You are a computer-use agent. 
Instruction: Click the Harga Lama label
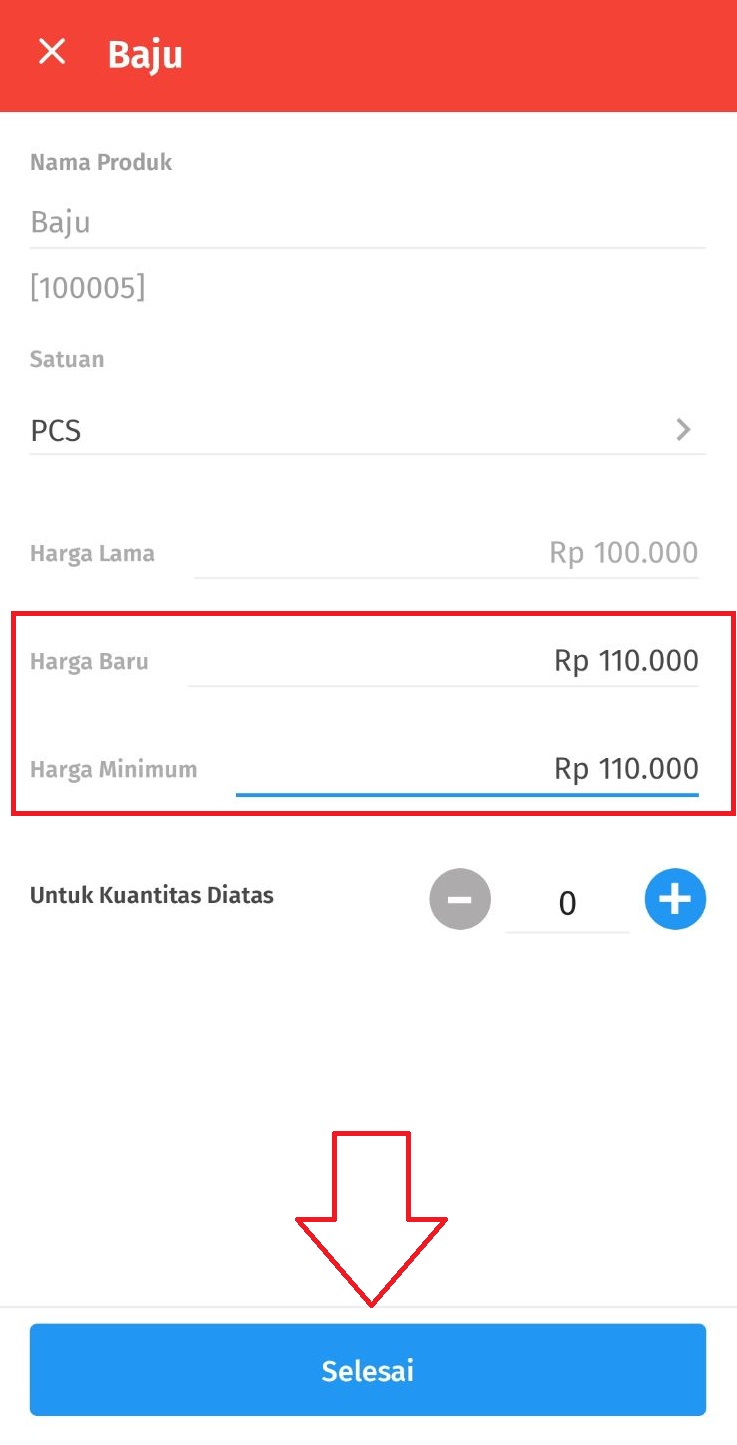point(92,553)
